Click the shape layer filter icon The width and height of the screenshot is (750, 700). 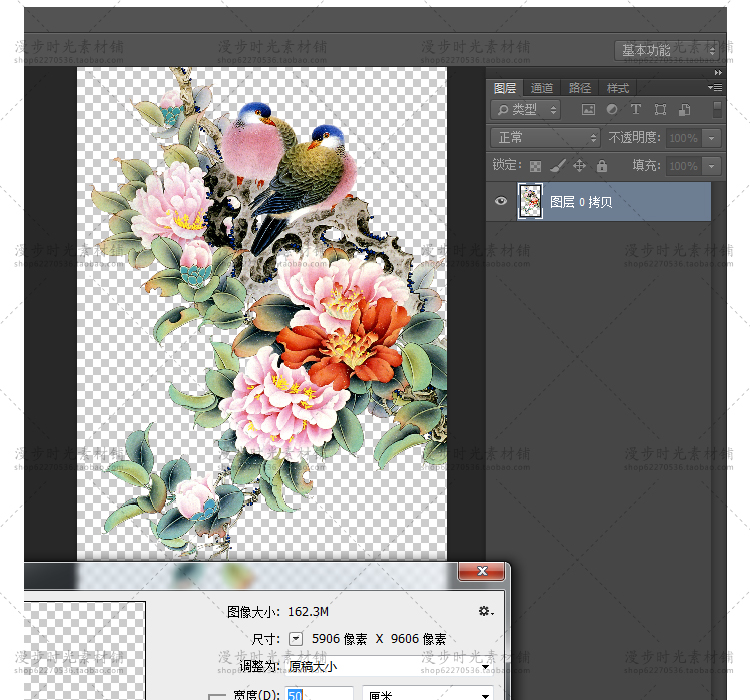point(660,110)
